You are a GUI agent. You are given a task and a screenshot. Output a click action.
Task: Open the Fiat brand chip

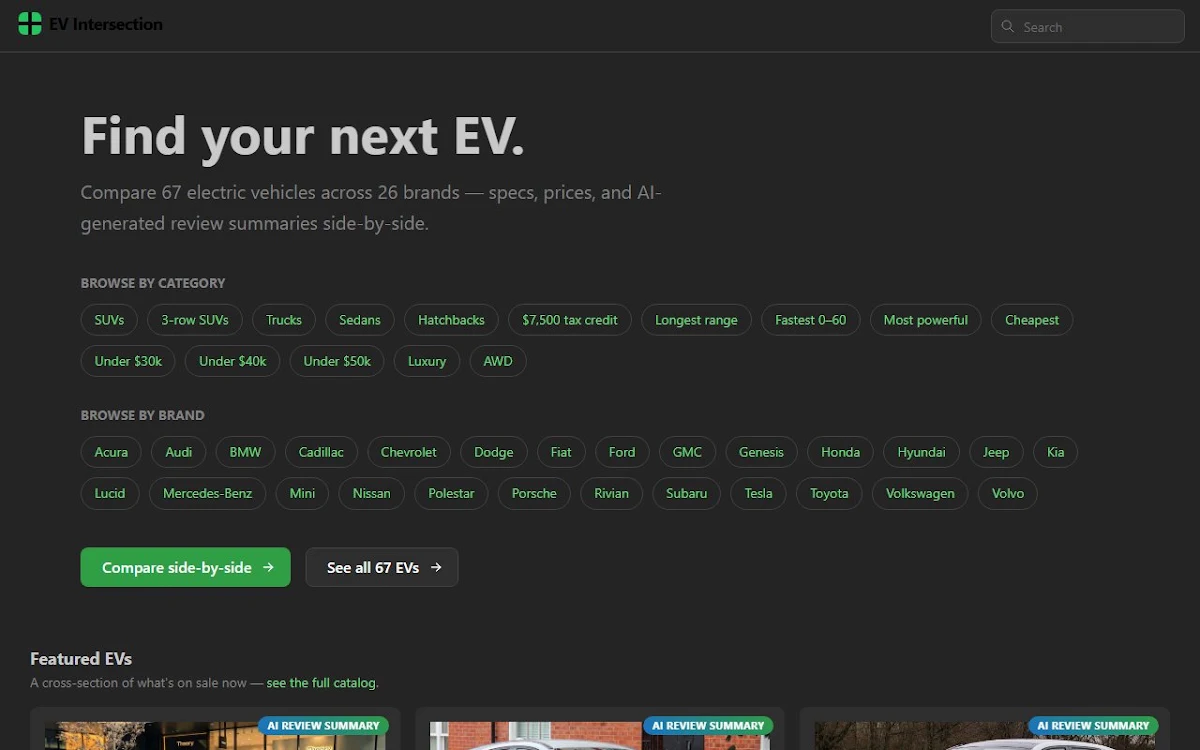coord(561,452)
